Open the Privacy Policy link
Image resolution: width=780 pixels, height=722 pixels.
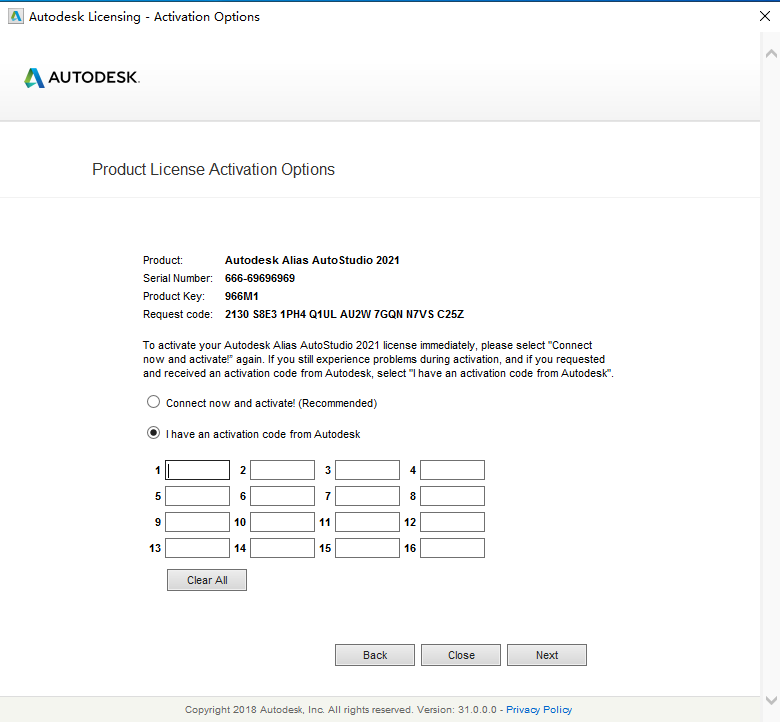coord(539,710)
